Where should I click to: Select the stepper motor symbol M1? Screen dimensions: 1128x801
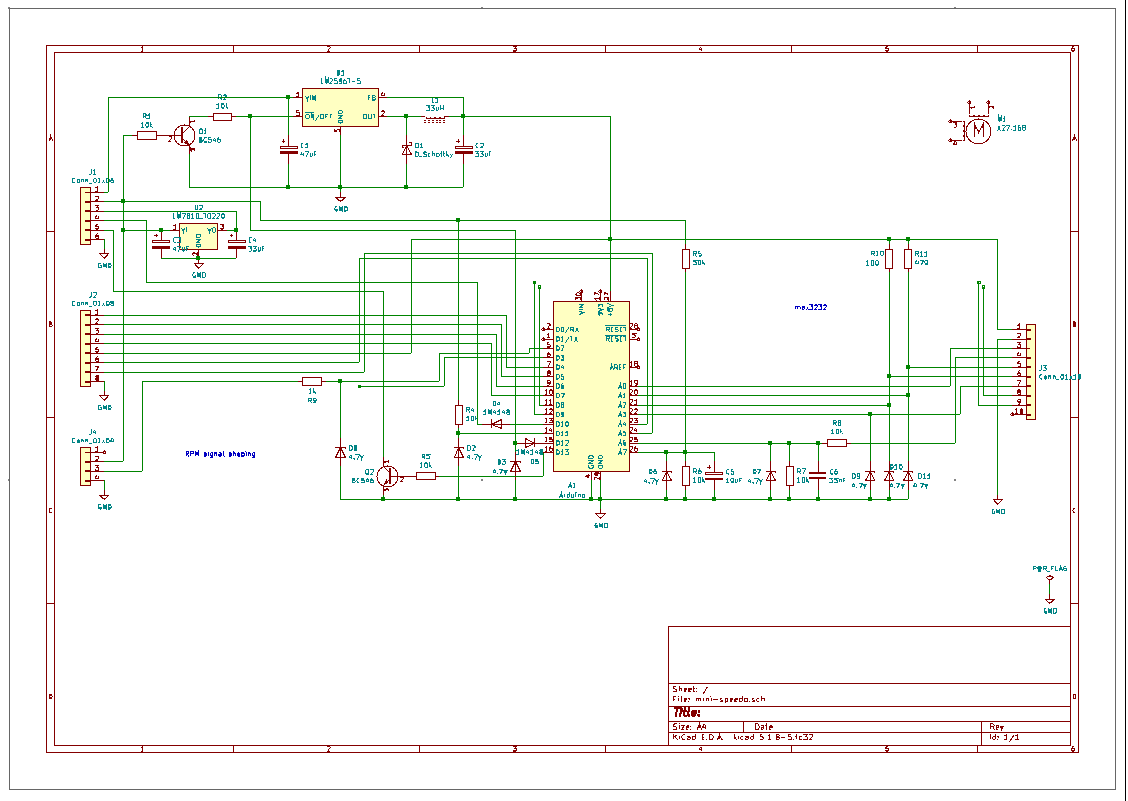[973, 129]
